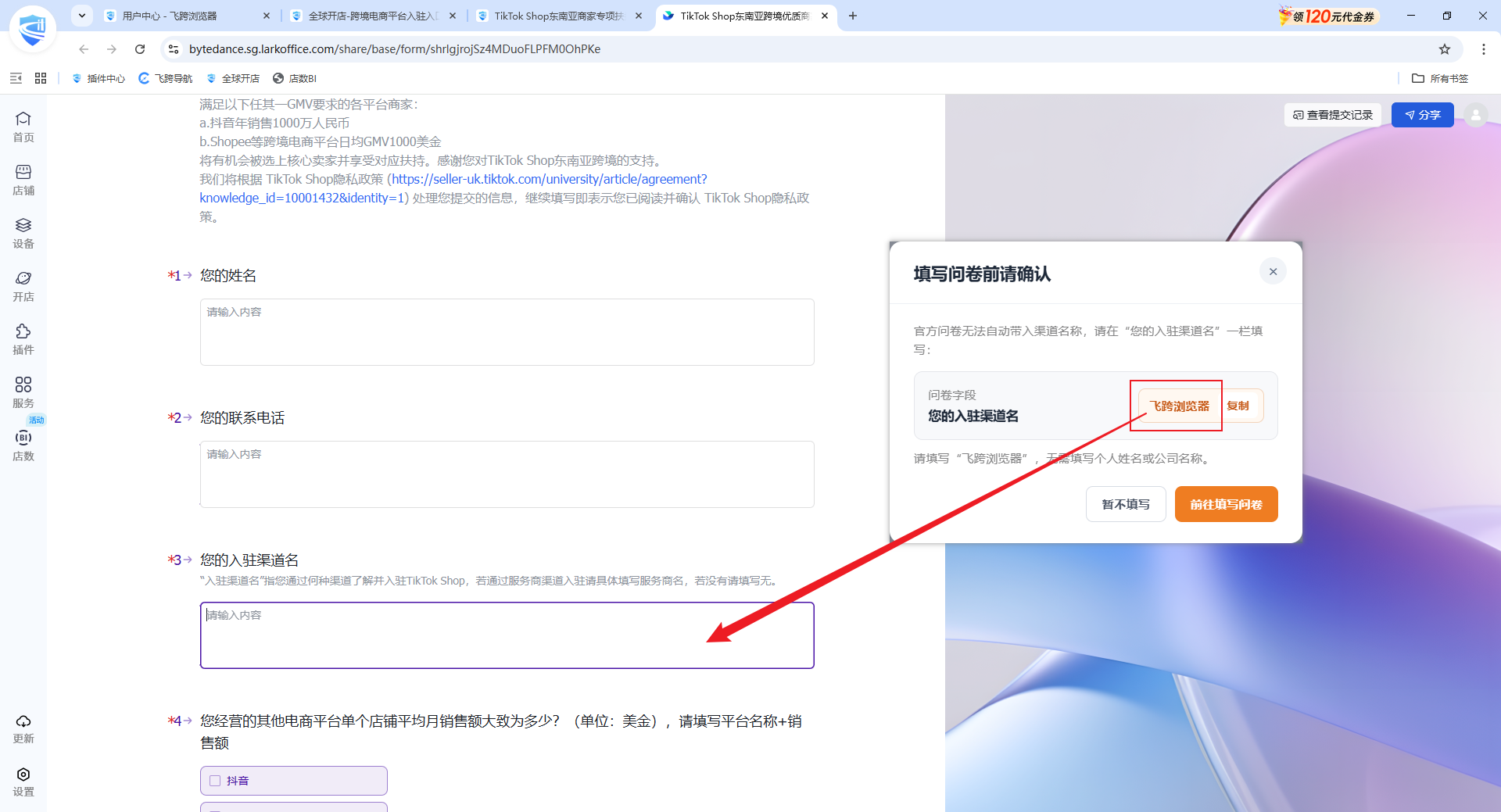The height and width of the screenshot is (812, 1501).
Task: Focus the 您的联系电话 input field
Action: click(507, 474)
